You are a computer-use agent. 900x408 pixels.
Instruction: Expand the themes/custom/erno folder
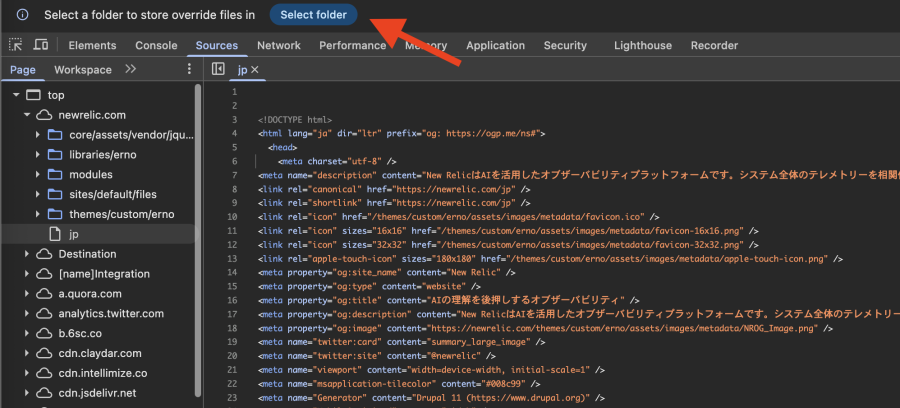[x=38, y=215]
